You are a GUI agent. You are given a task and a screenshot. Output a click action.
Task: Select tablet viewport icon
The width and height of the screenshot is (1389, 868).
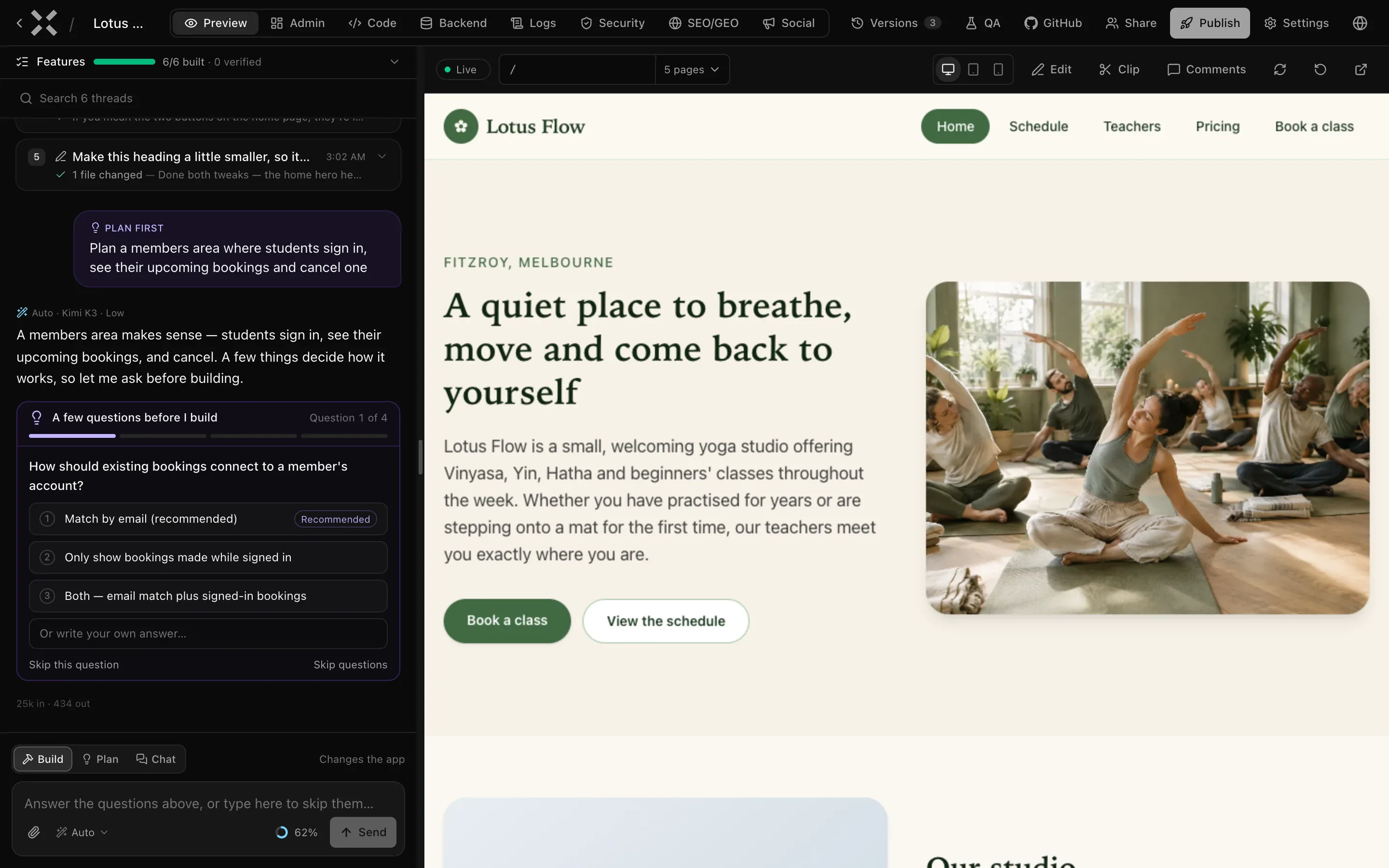(x=973, y=69)
